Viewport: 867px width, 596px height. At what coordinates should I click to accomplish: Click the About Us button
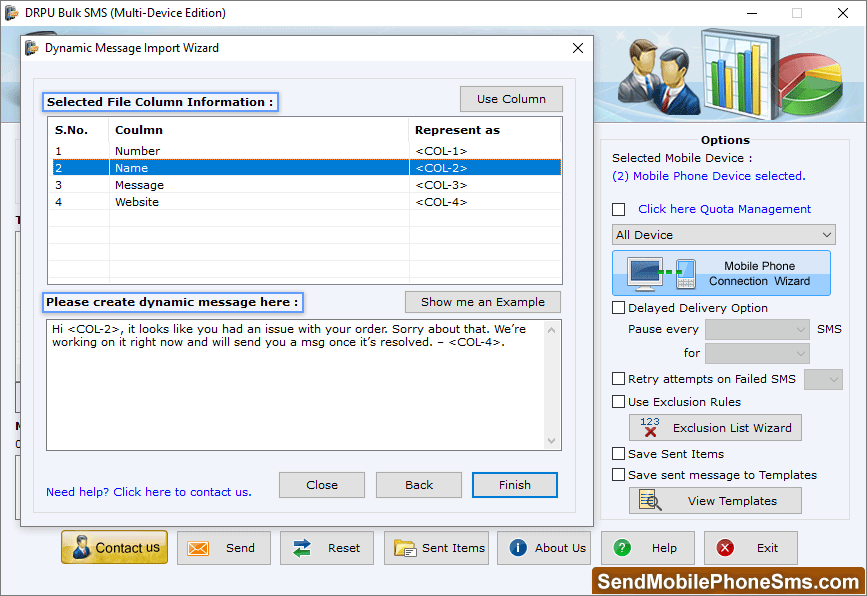pyautogui.click(x=544, y=548)
